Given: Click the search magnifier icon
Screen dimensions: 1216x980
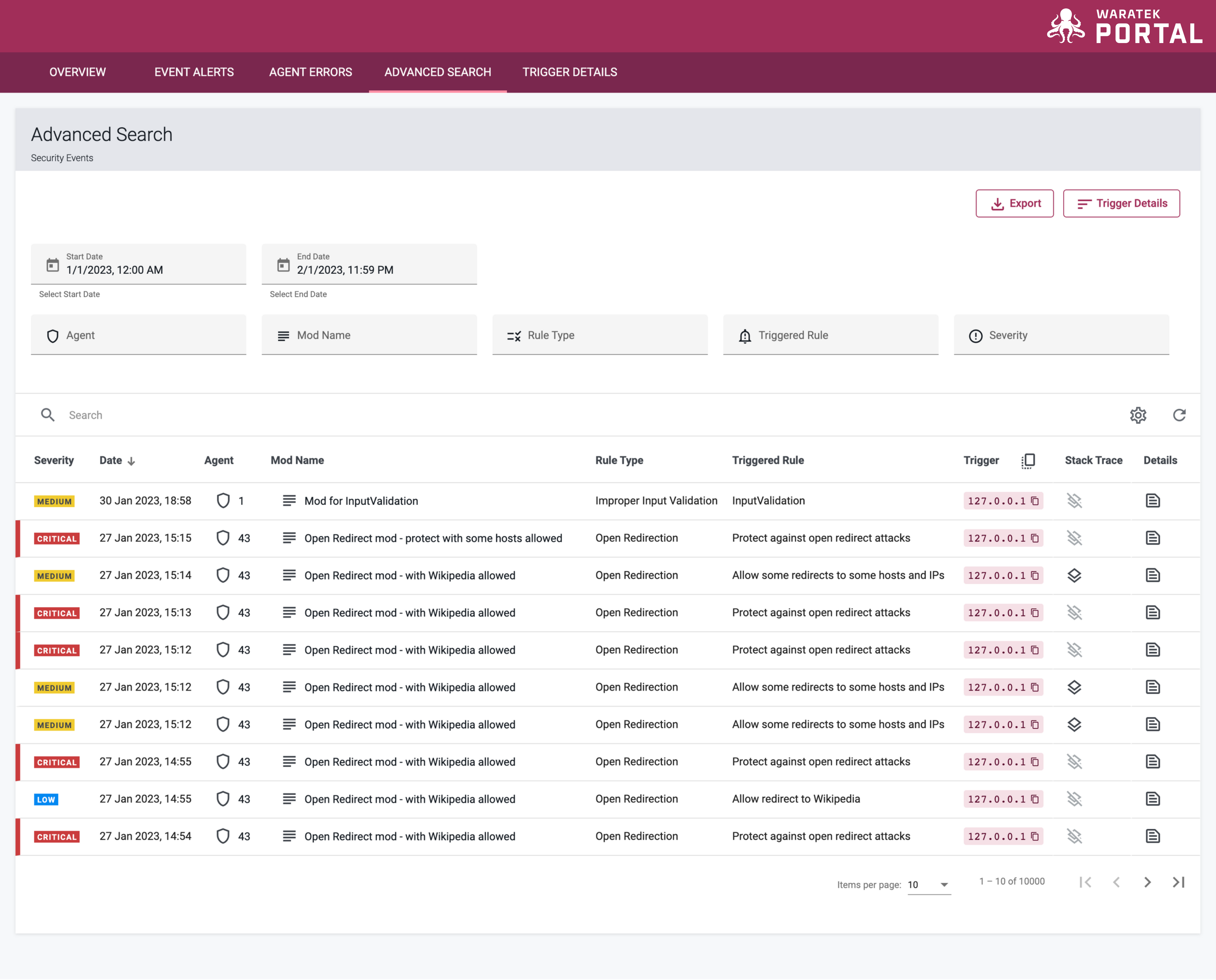Looking at the screenshot, I should click(x=48, y=415).
